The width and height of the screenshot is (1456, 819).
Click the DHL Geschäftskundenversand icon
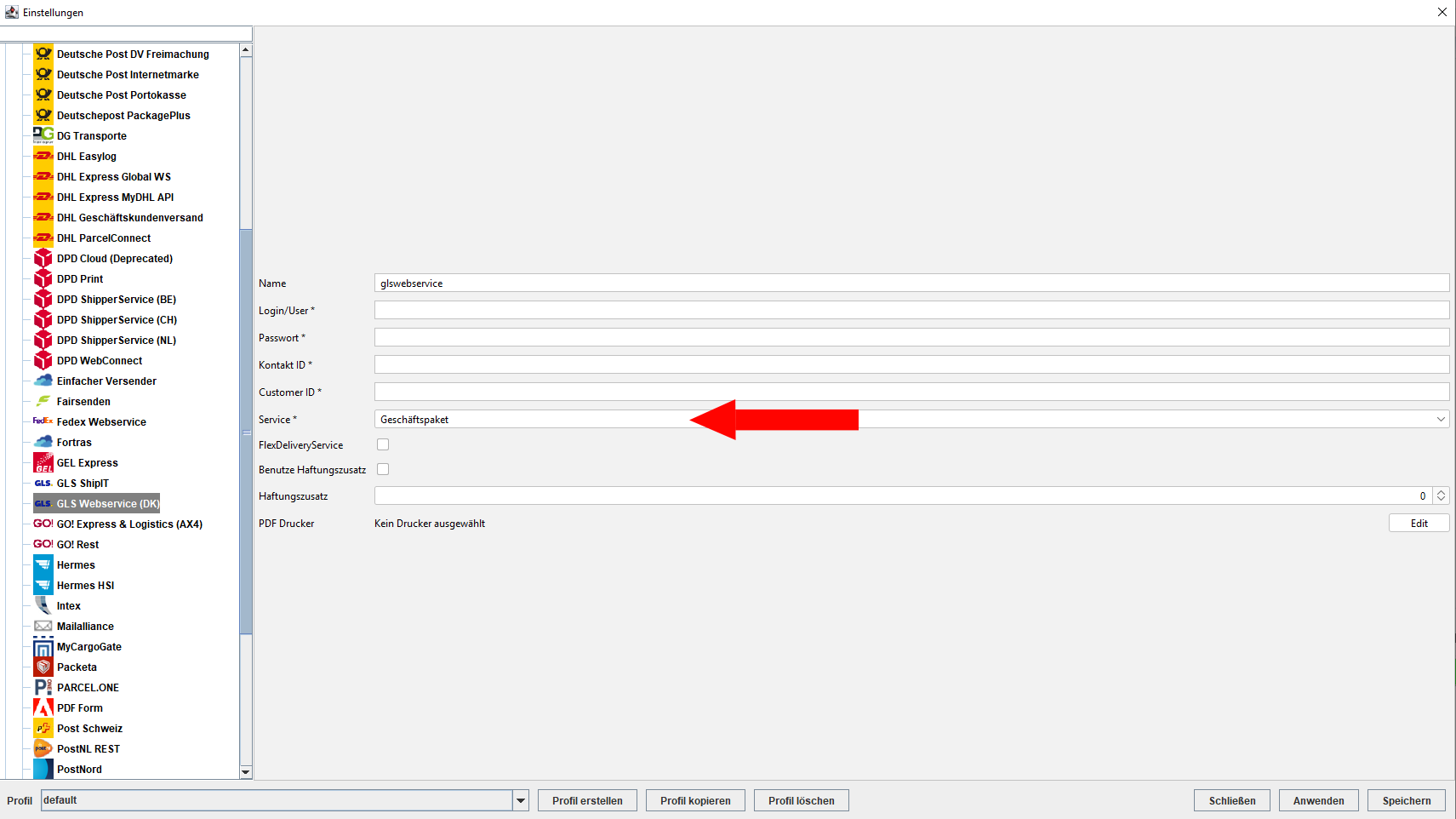pyautogui.click(x=43, y=217)
